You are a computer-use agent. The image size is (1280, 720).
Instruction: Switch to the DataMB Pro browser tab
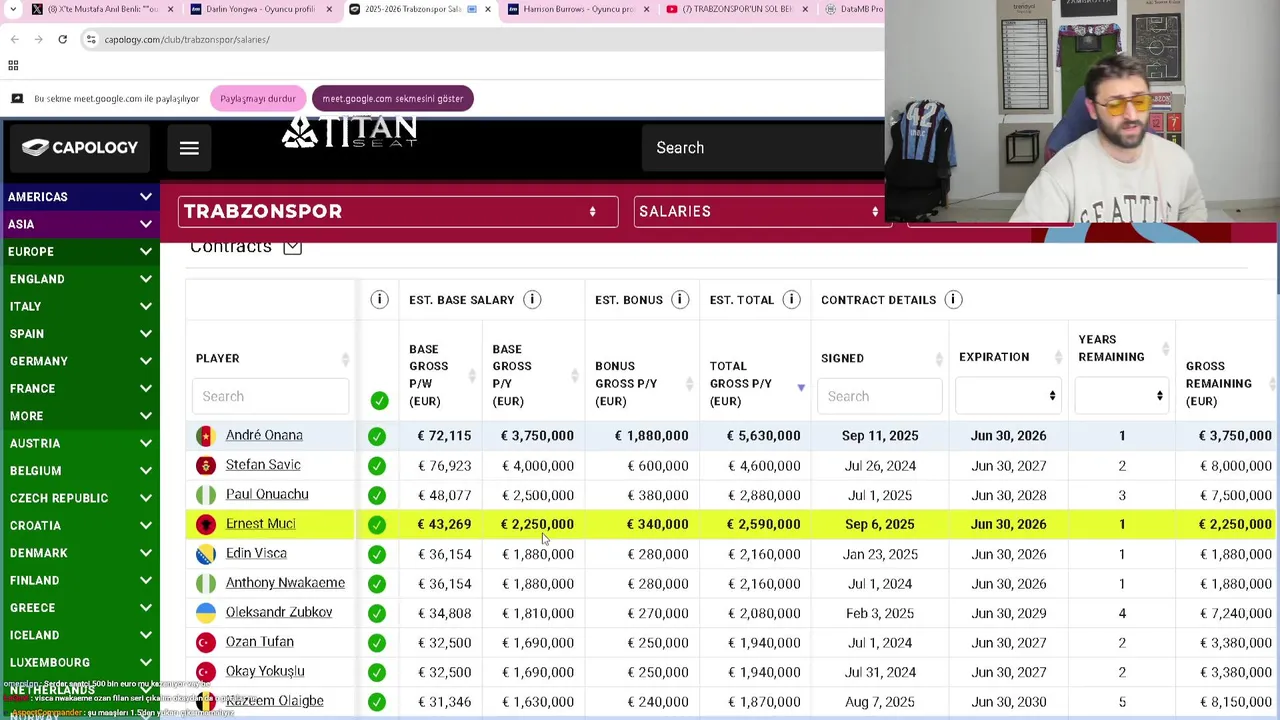[x=852, y=9]
